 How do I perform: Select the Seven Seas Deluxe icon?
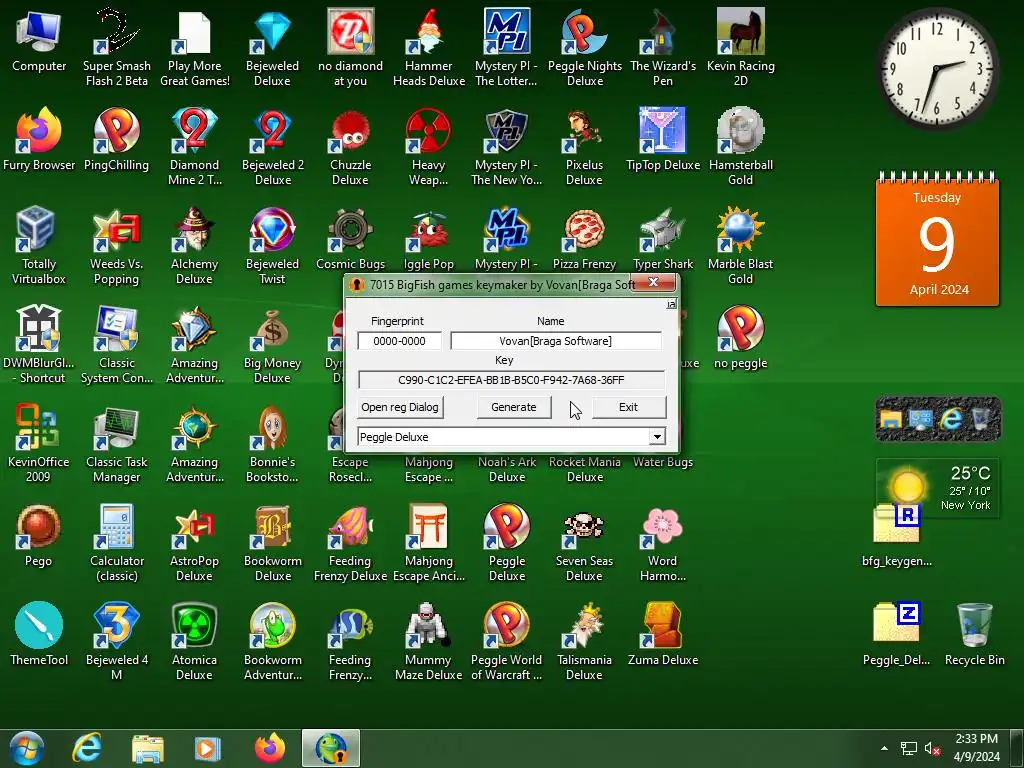[x=584, y=543]
